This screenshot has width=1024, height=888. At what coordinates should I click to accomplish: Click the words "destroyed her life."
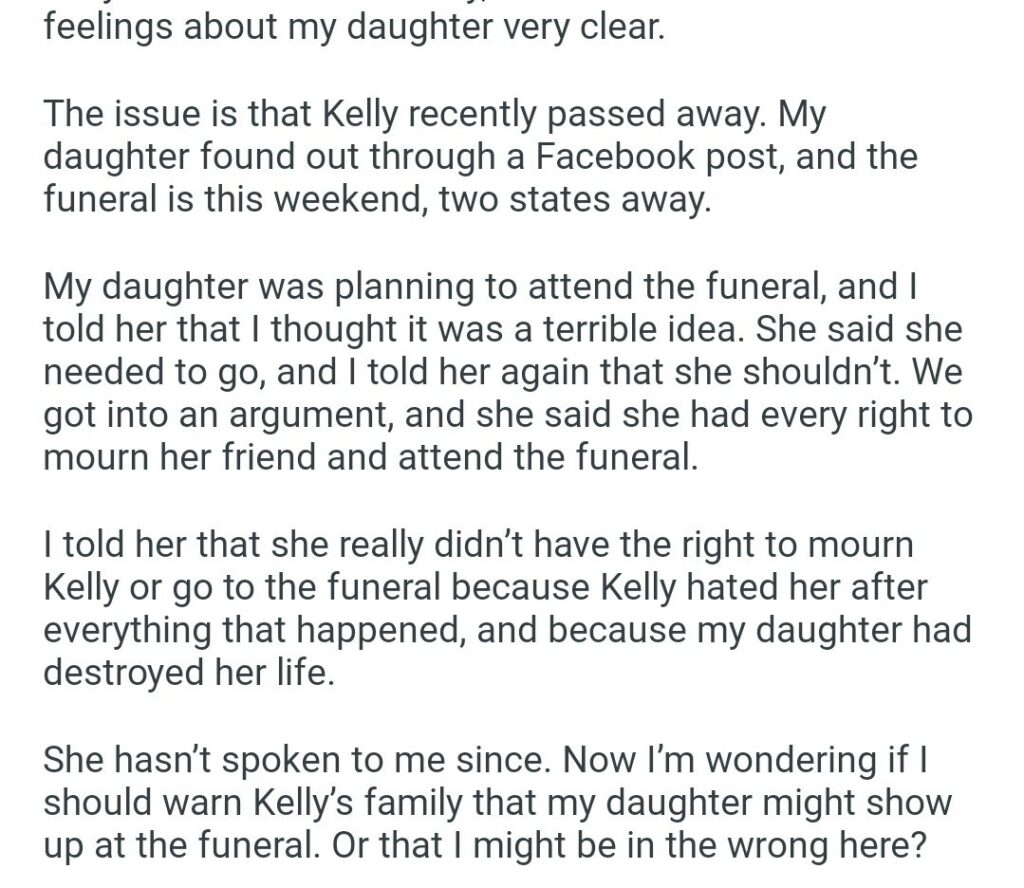coord(189,673)
